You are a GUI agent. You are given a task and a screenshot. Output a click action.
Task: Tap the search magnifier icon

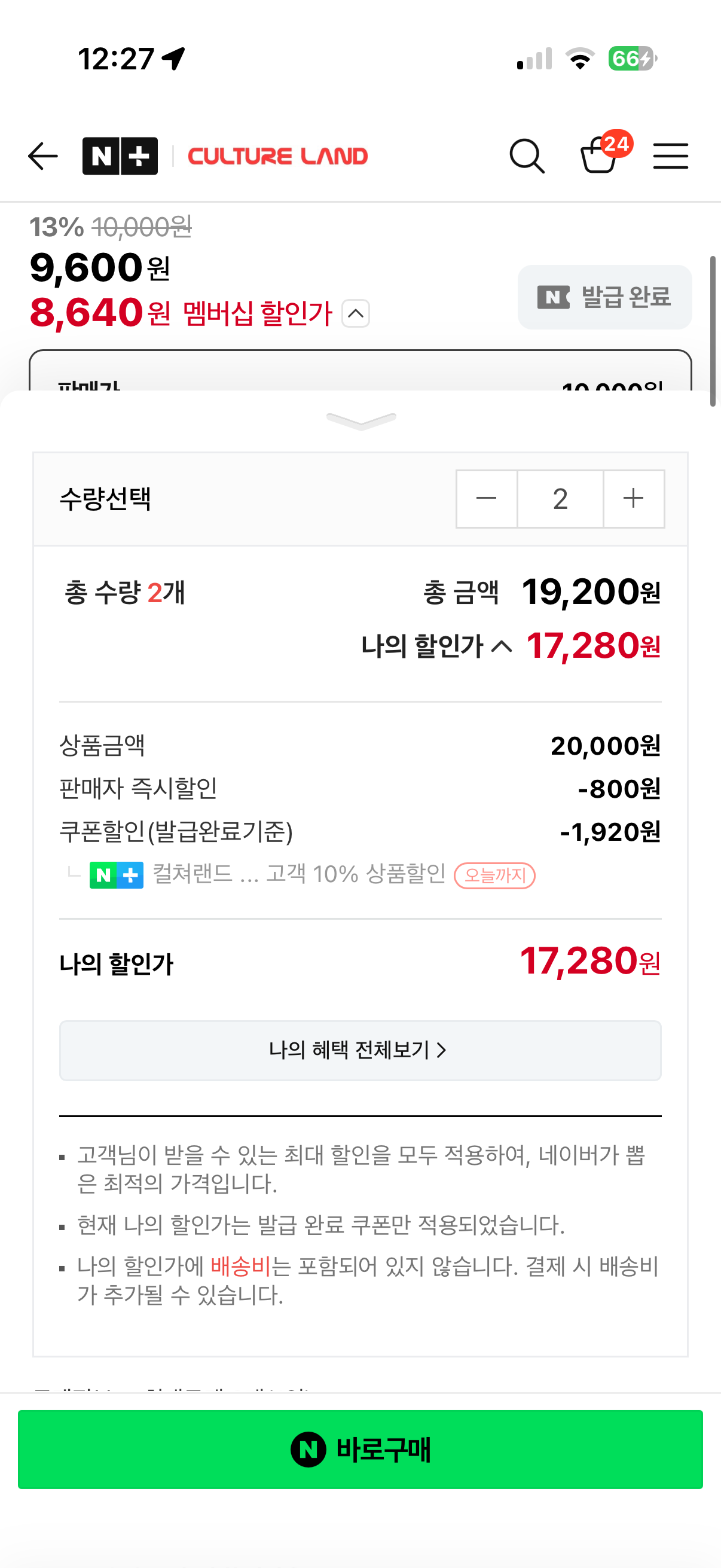coord(526,157)
